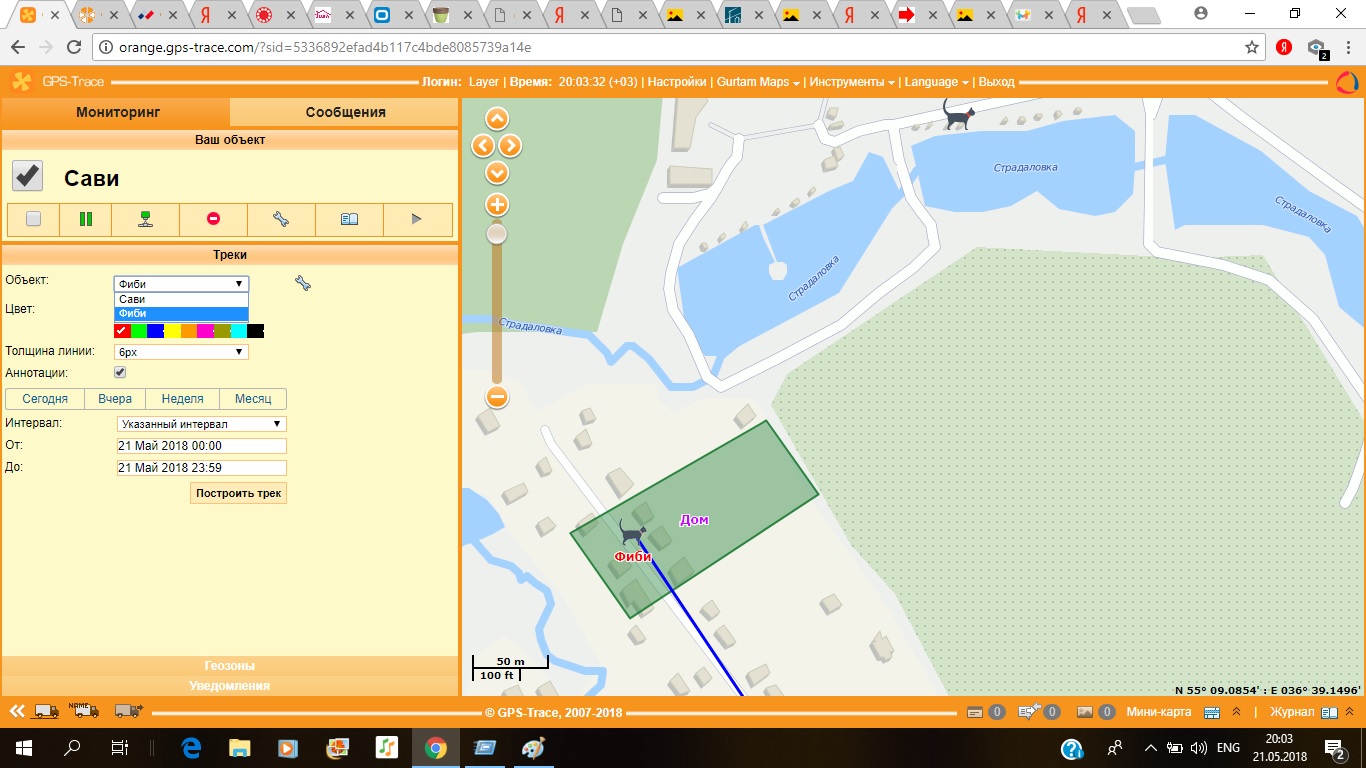Click the red stop icon in the object toolbar
This screenshot has width=1366, height=768.
(213, 219)
